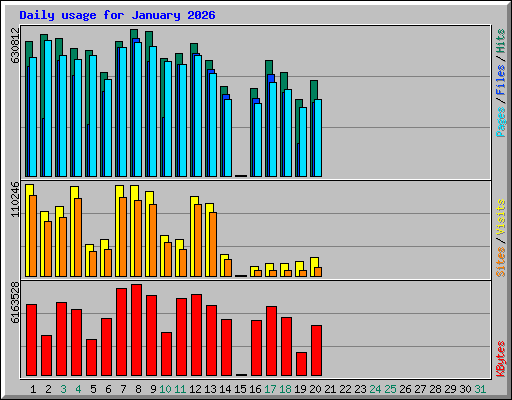
Task: Click day 28 on the x-axis
Action: pyautogui.click(x=435, y=389)
